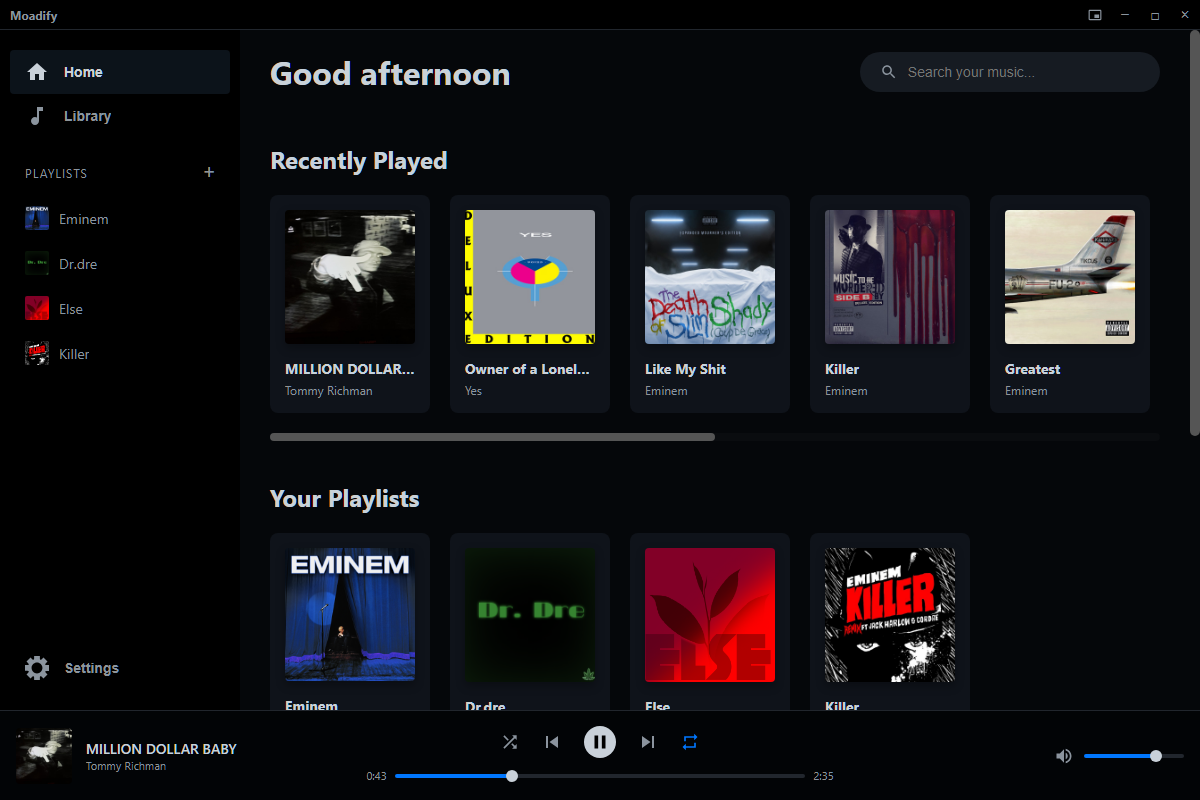Click the song progress bar
Screen dimensions: 1200x800
[600, 776]
